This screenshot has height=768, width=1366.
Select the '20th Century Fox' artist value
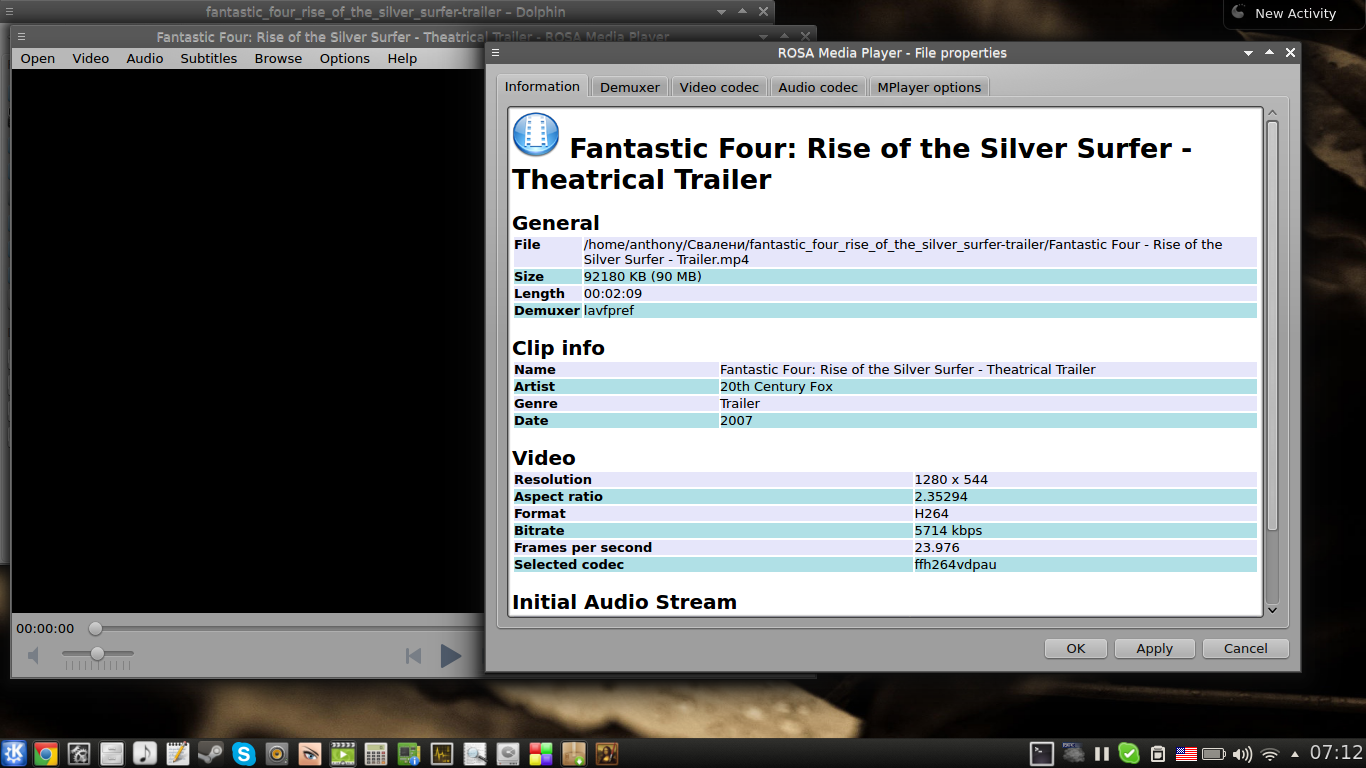tap(776, 386)
